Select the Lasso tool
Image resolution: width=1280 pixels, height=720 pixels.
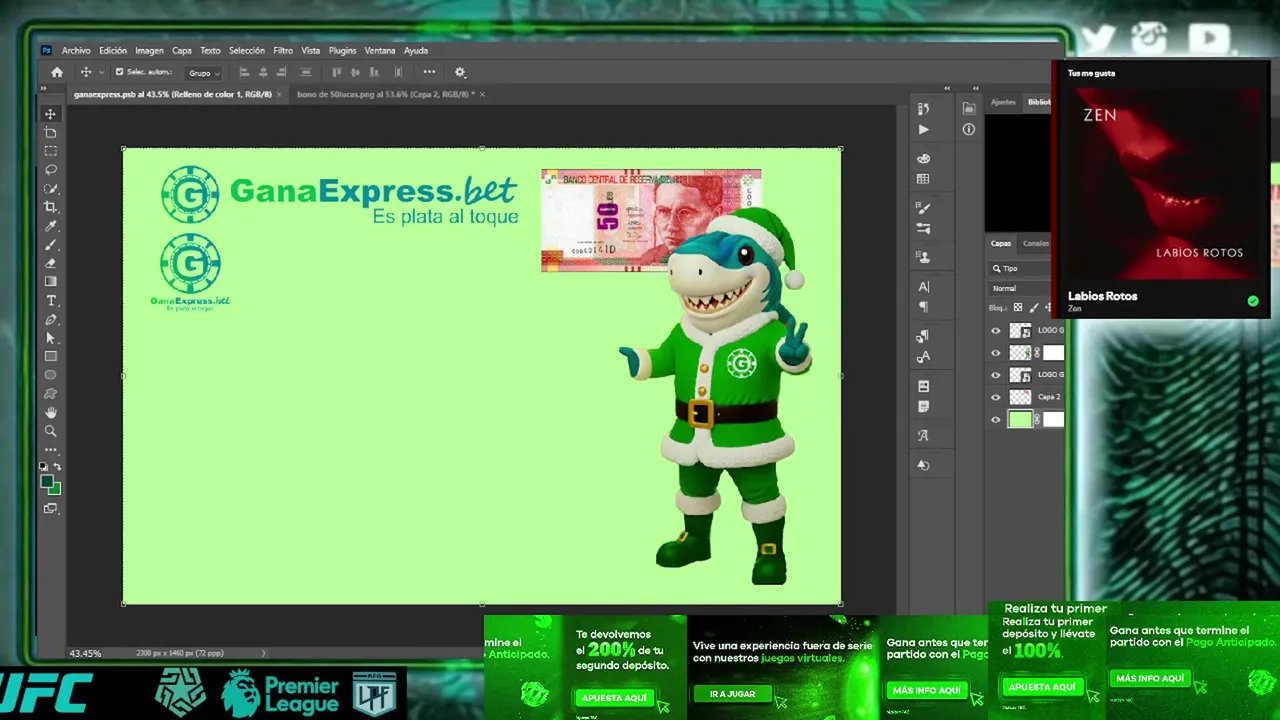pos(50,170)
